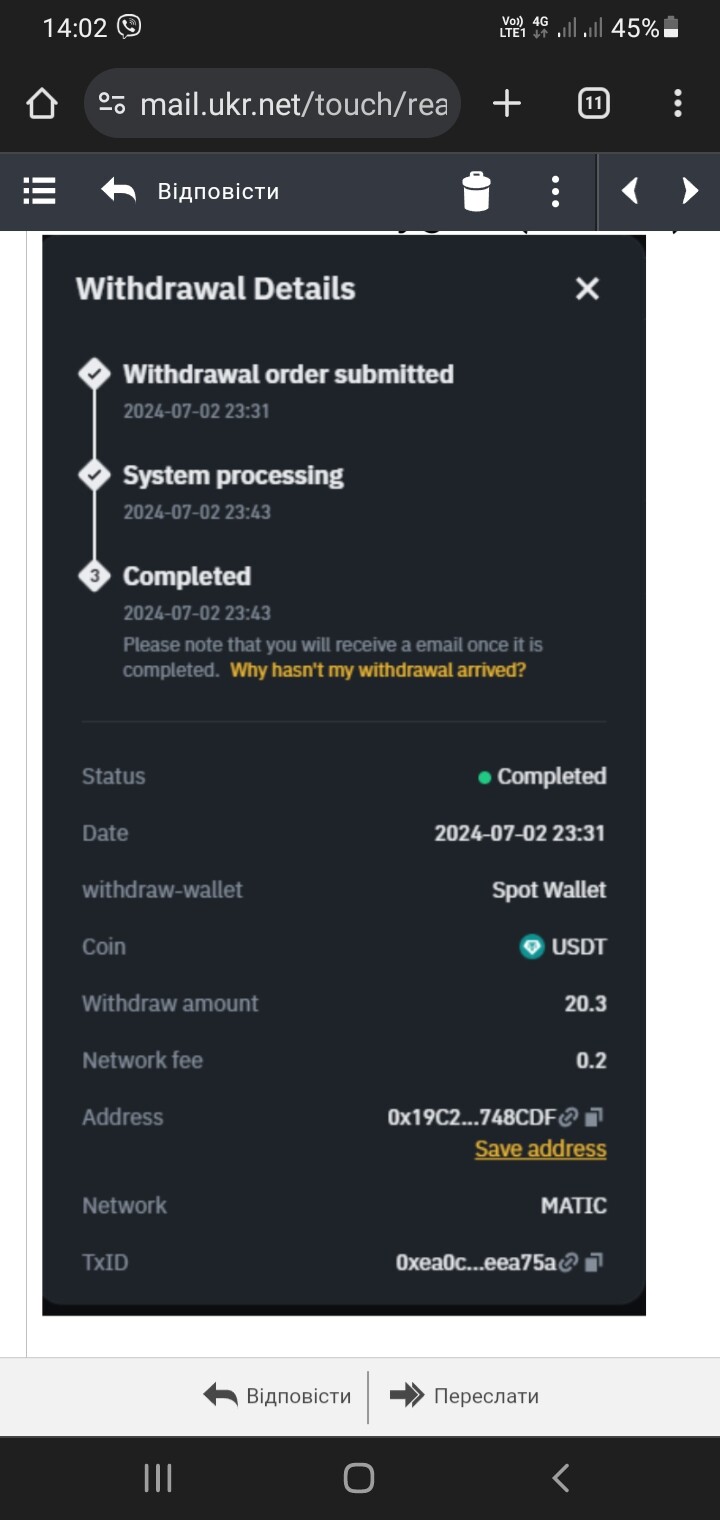Screen dimensions: 720x1520
Task: Close the Withdrawal Details panel
Action: (587, 288)
